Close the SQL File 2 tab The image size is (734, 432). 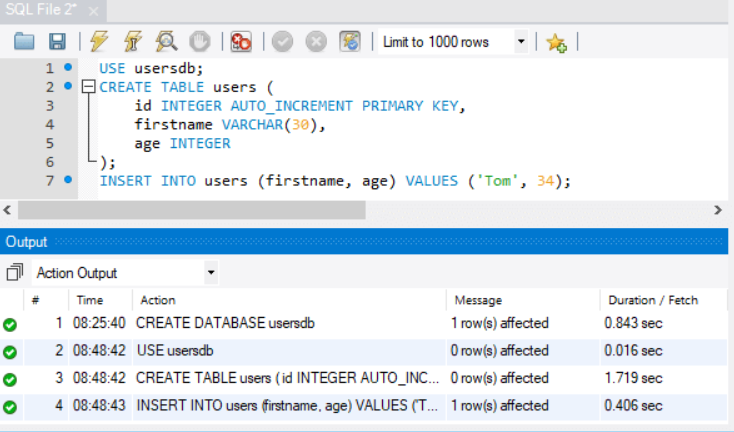pos(94,11)
